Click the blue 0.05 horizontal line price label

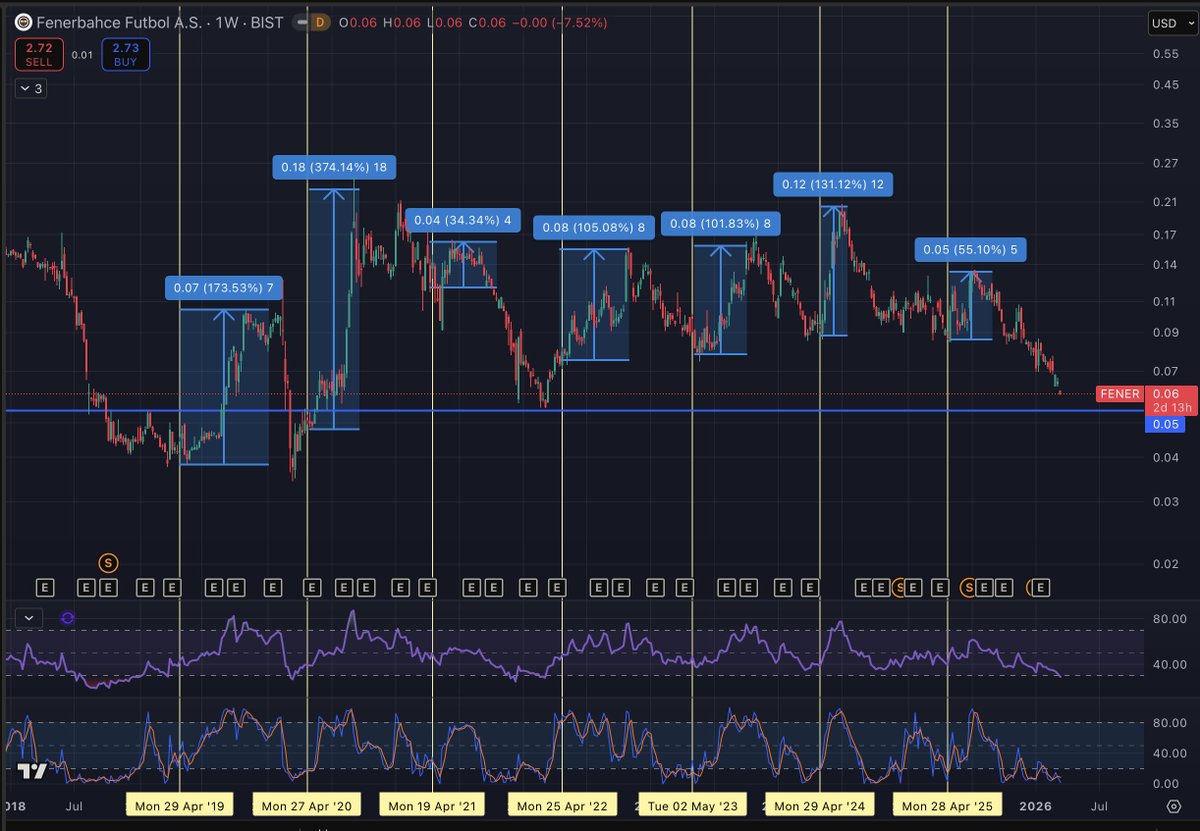[1164, 424]
